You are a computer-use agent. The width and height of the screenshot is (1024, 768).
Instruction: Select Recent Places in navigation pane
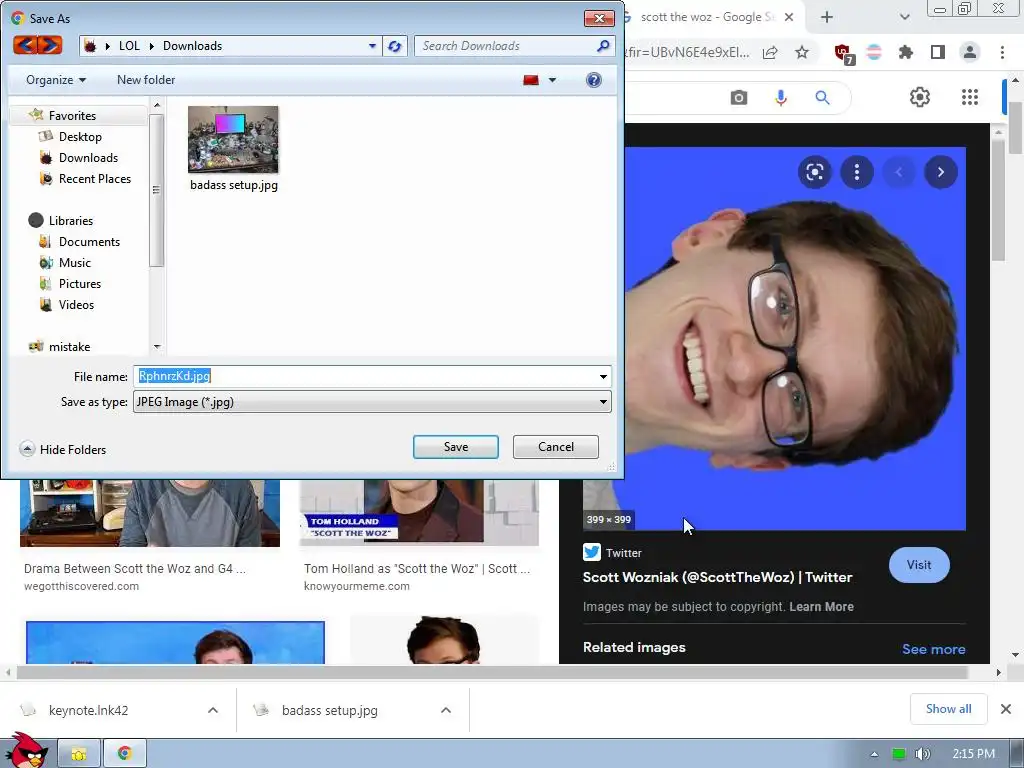coord(95,178)
